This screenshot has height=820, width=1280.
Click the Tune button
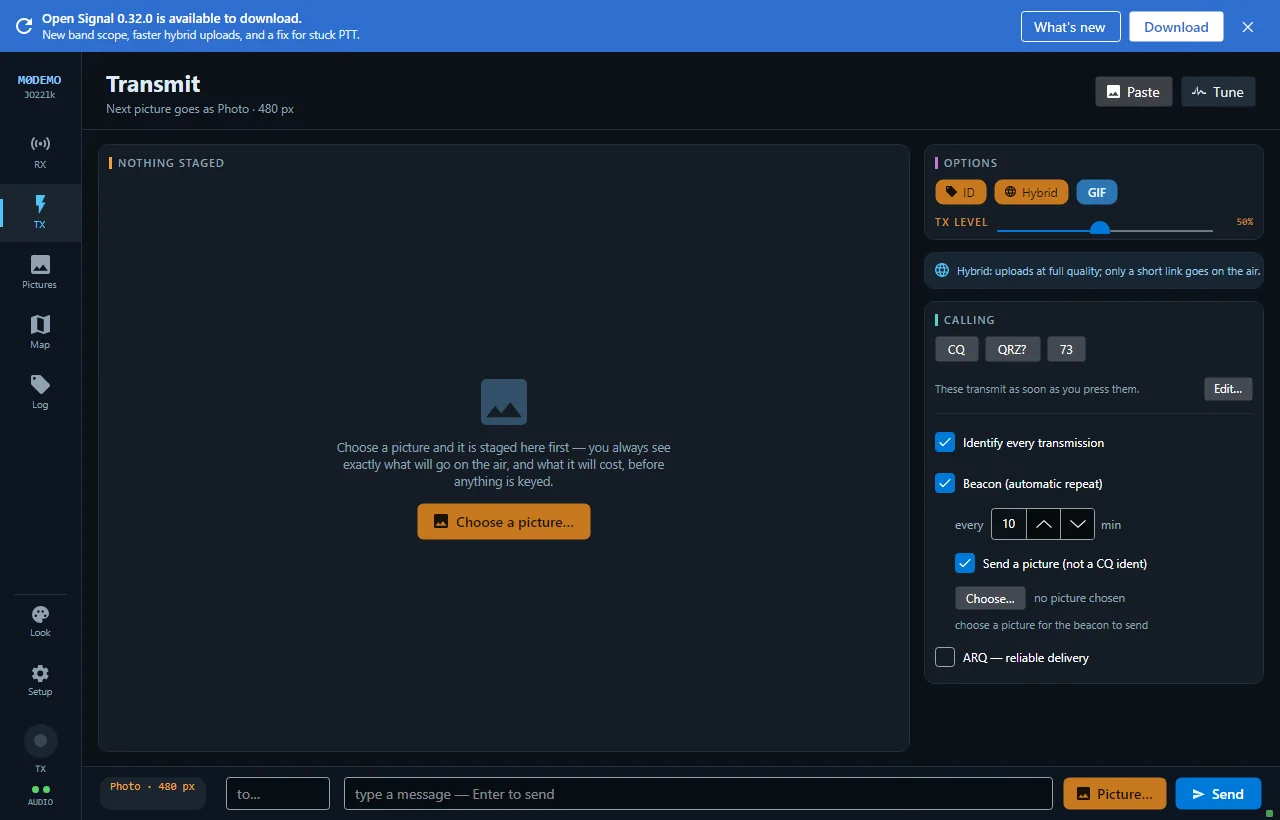pos(1218,92)
